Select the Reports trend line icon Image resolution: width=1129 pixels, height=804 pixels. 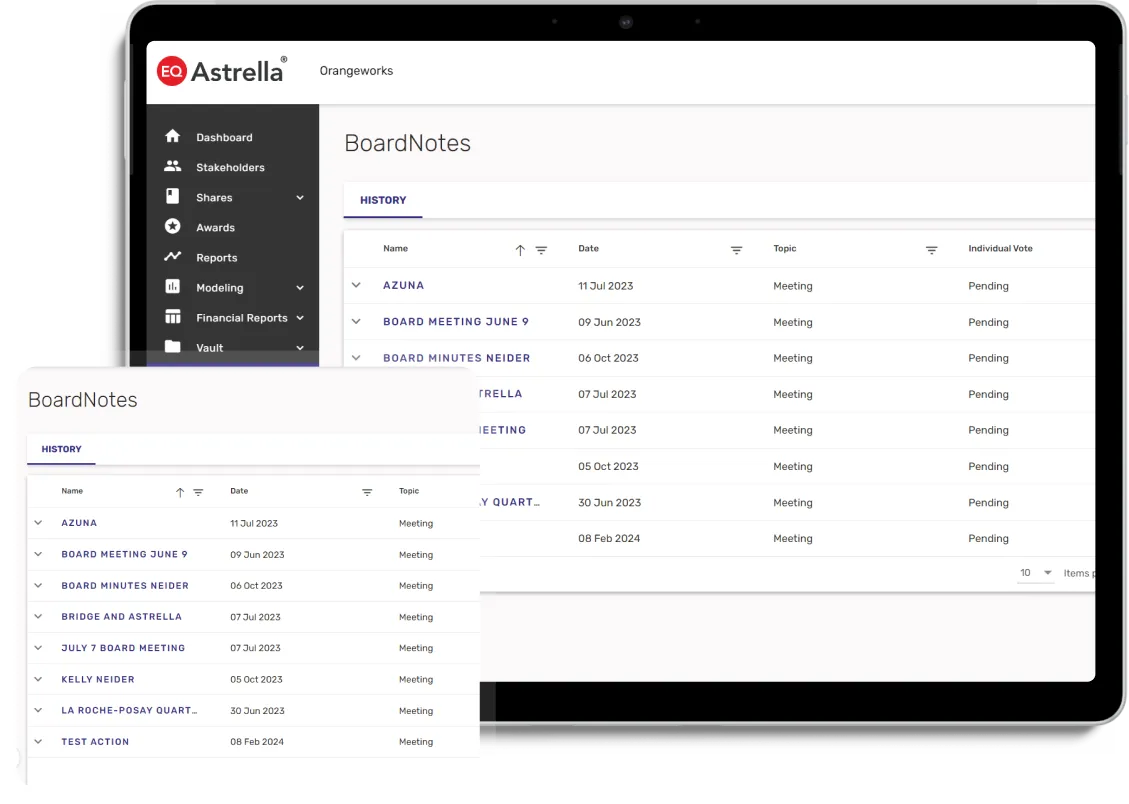[x=173, y=257]
